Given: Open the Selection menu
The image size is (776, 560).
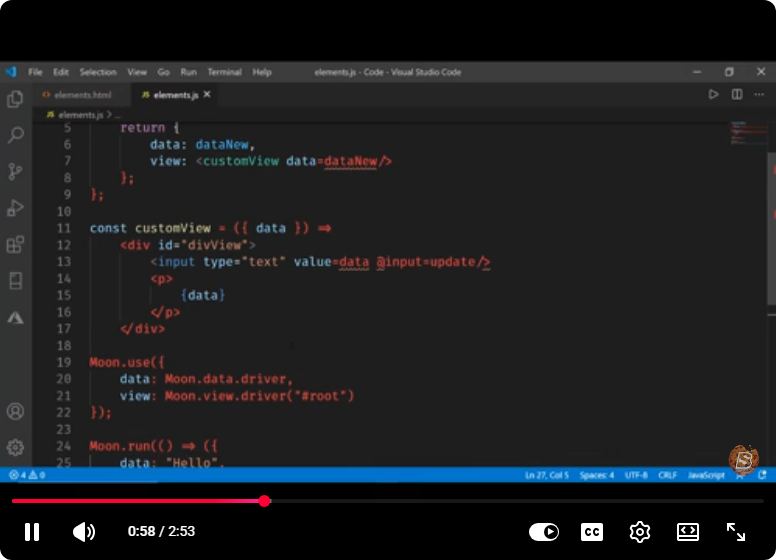Looking at the screenshot, I should 98,72.
